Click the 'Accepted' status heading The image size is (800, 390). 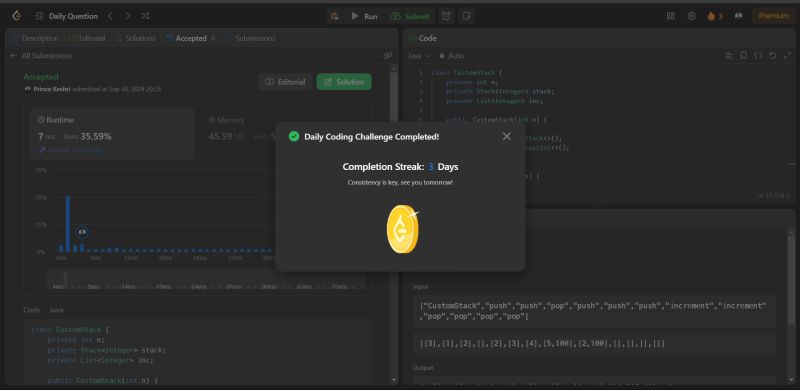pyautogui.click(x=41, y=77)
